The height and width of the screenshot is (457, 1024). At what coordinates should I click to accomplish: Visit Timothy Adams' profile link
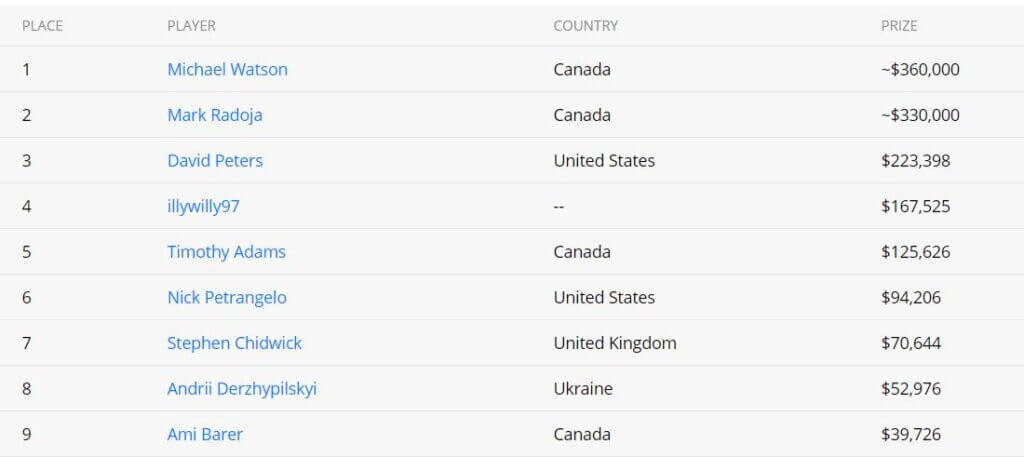pos(226,252)
